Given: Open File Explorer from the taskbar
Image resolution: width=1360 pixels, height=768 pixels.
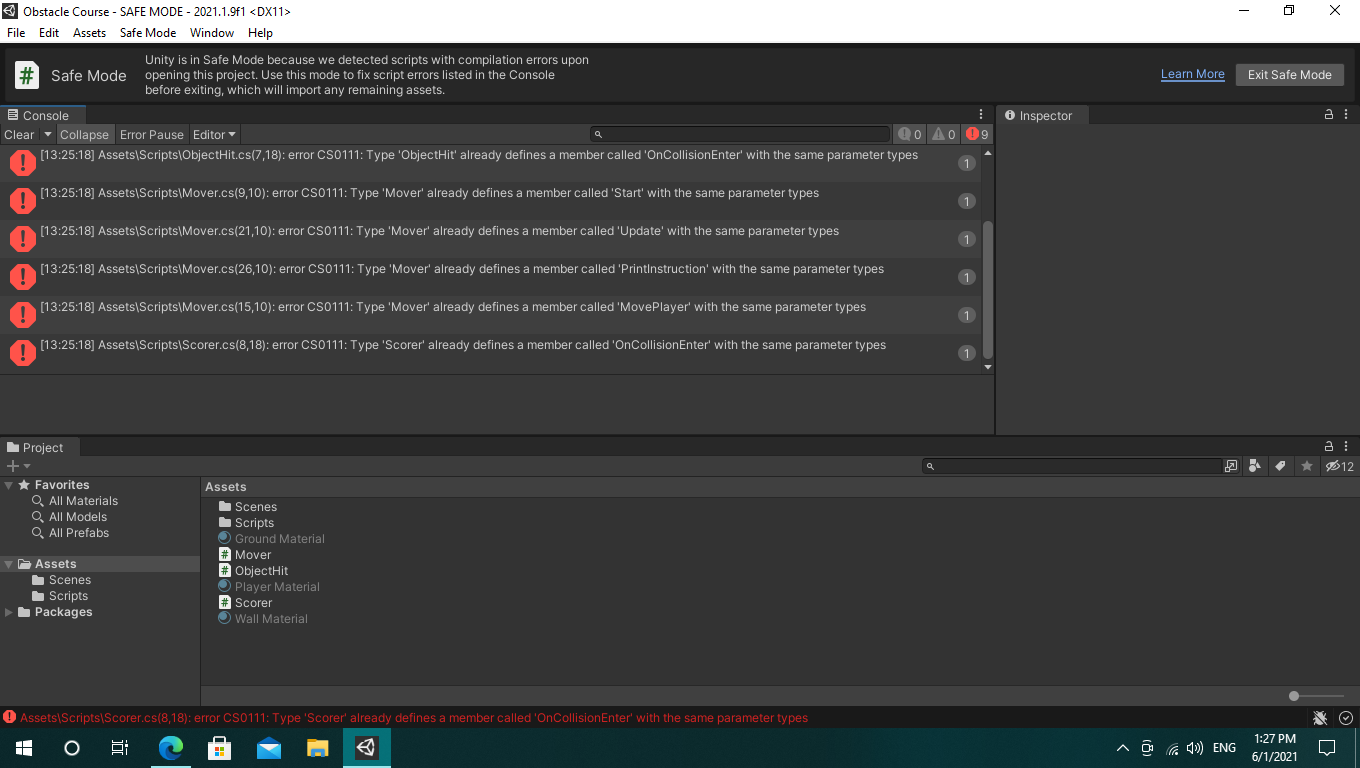Looking at the screenshot, I should click(x=318, y=747).
